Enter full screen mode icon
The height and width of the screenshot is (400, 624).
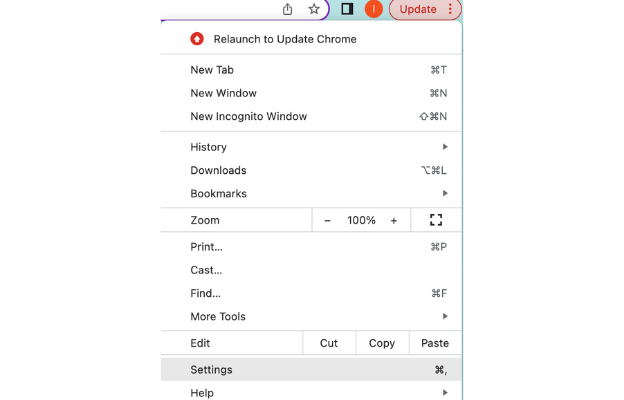436,220
